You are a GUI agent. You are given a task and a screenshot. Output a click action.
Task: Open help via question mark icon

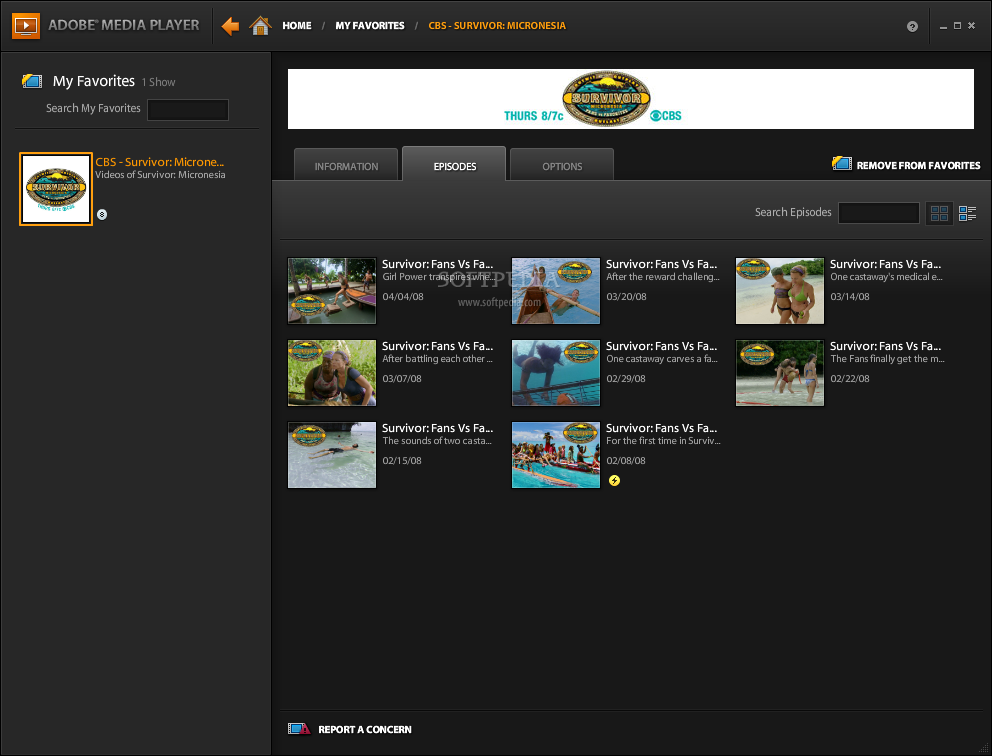(x=912, y=26)
